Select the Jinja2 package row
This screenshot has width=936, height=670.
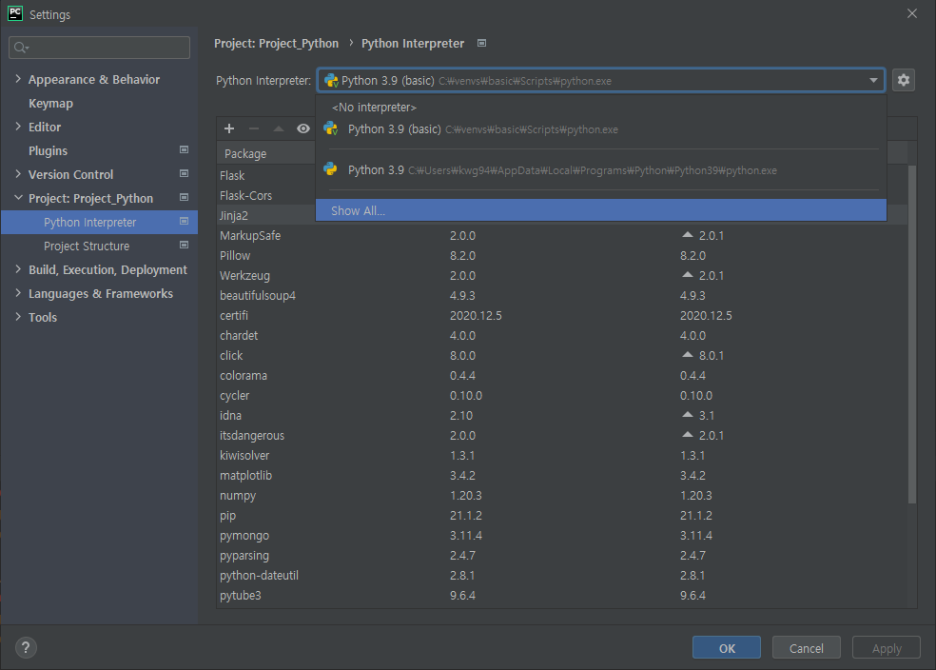pos(266,216)
